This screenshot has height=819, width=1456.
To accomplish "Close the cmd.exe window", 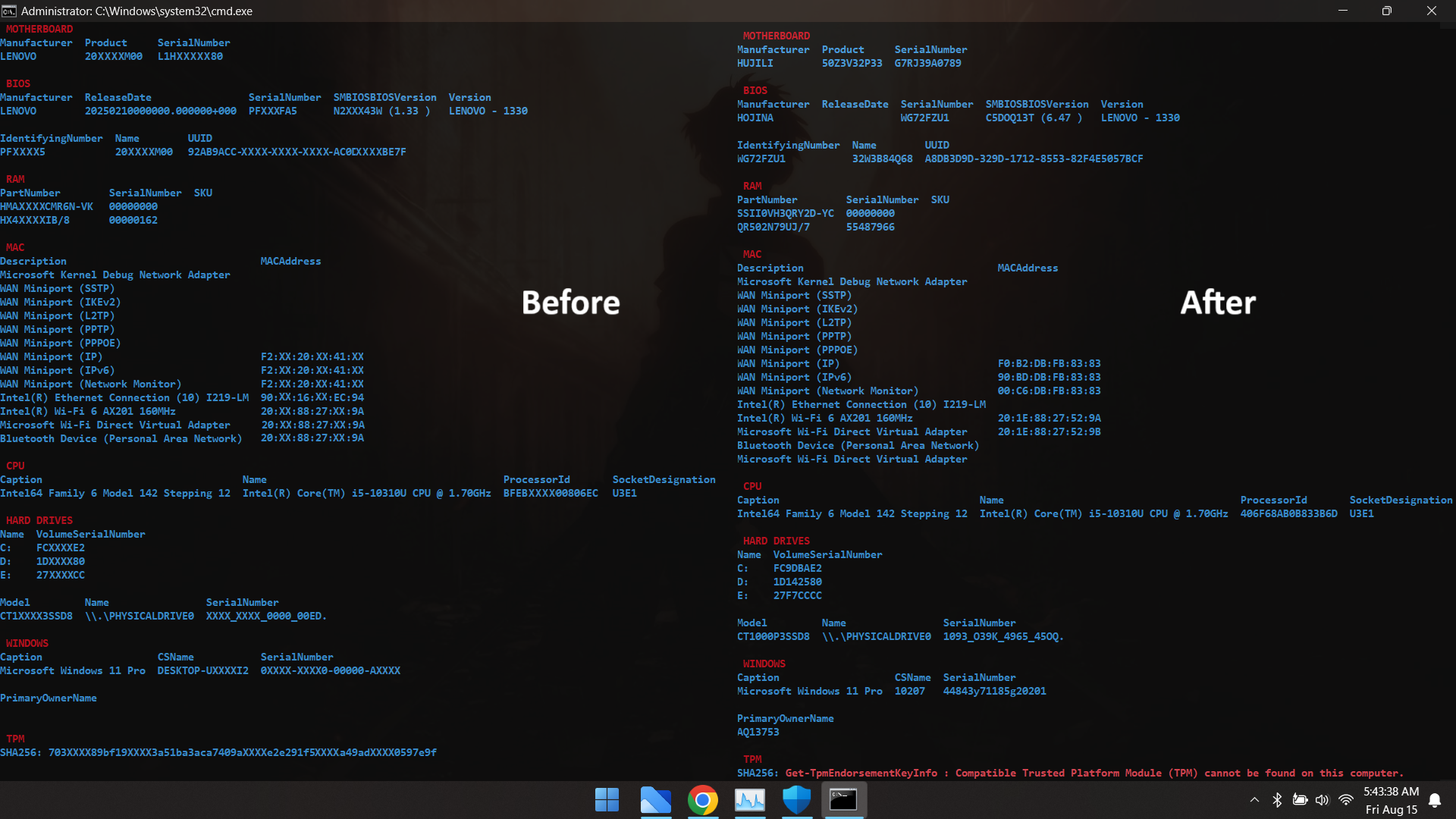I will 1432,11.
